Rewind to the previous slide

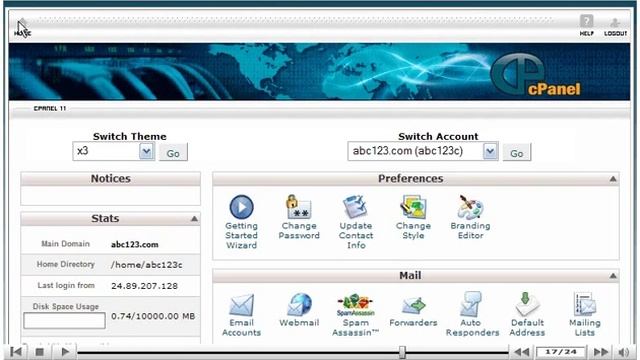(x=521, y=352)
